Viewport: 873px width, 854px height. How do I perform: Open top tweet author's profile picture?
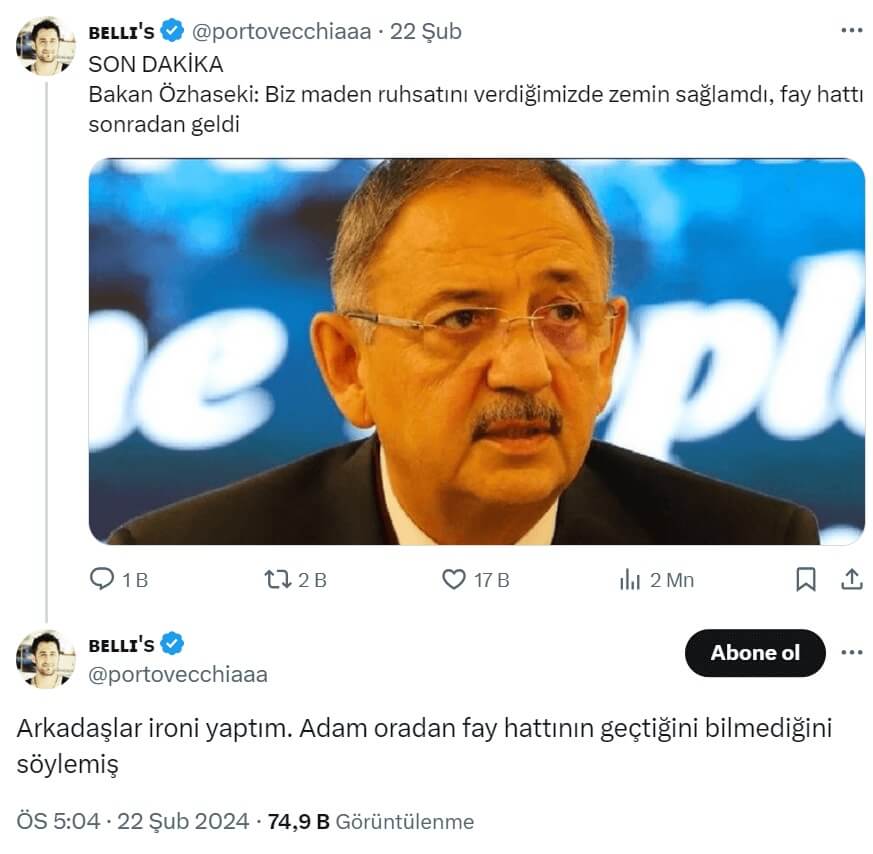click(x=45, y=46)
